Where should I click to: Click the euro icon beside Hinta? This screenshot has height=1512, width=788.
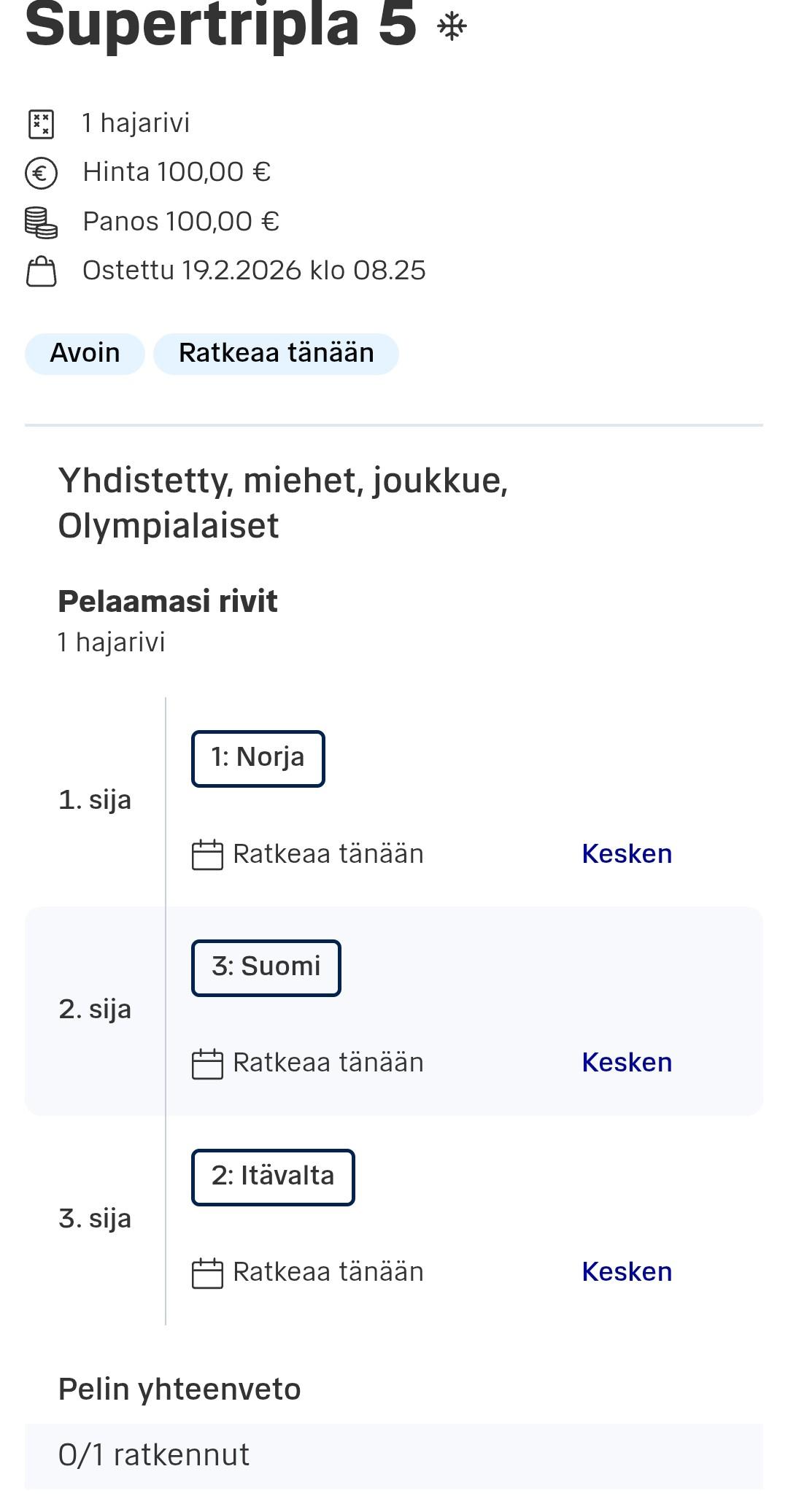pos(42,174)
